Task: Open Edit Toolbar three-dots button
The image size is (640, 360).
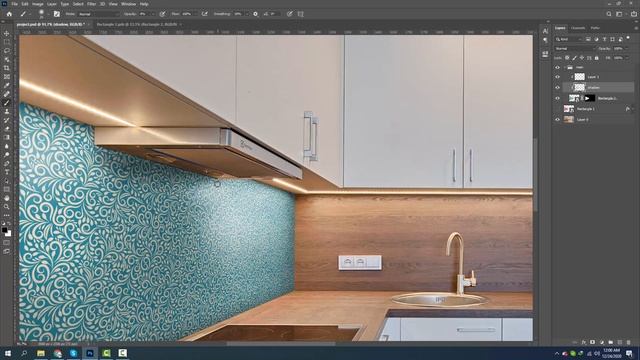Action: pos(7,215)
